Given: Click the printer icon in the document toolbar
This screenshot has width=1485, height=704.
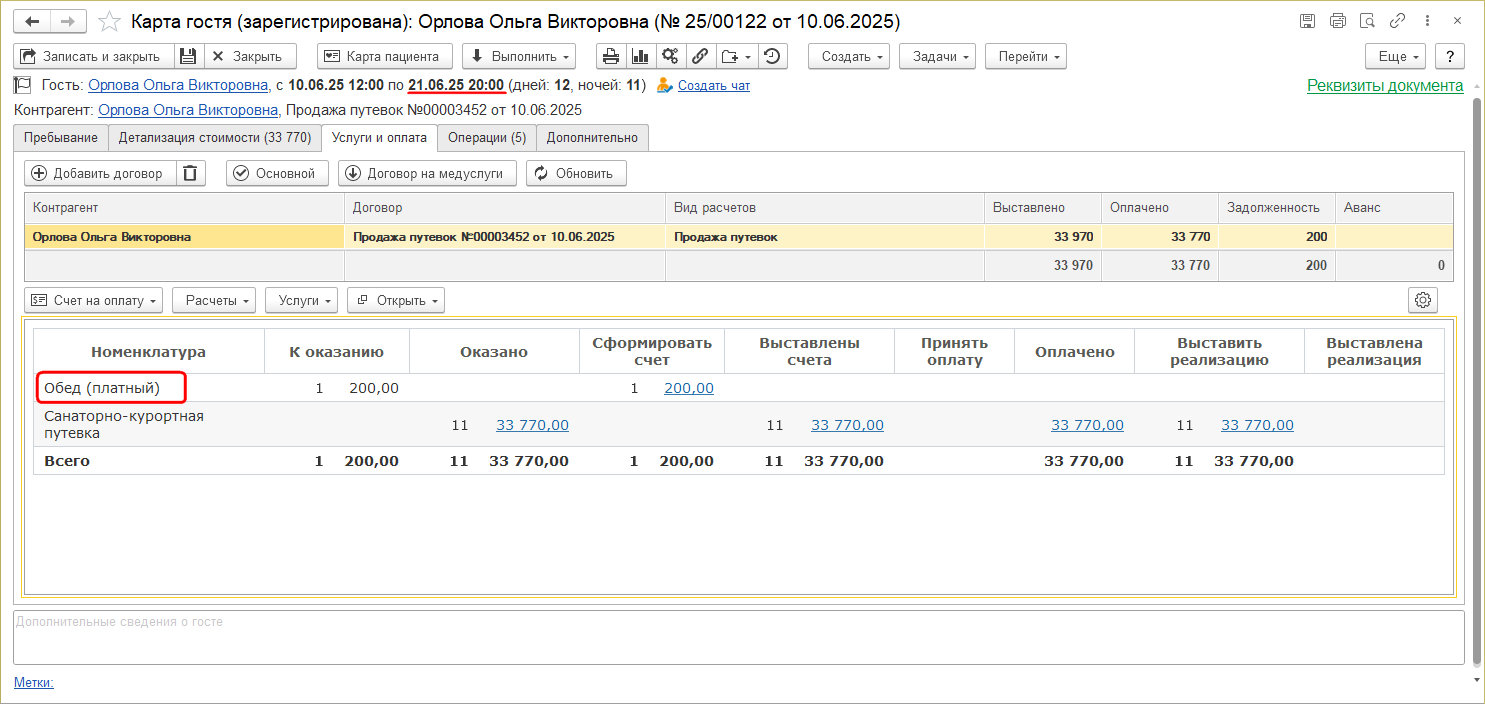Looking at the screenshot, I should pos(610,56).
